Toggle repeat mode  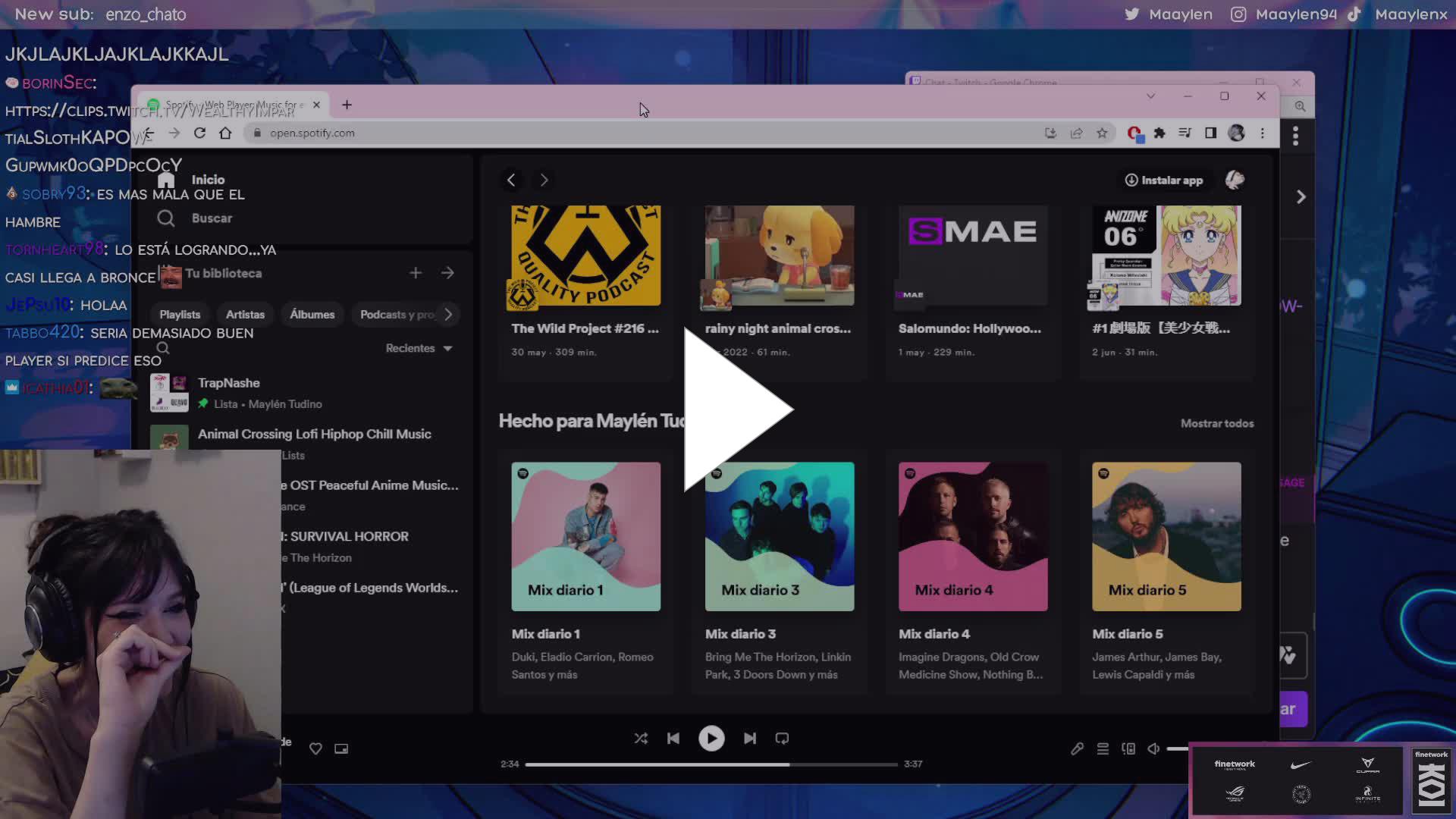click(x=782, y=738)
